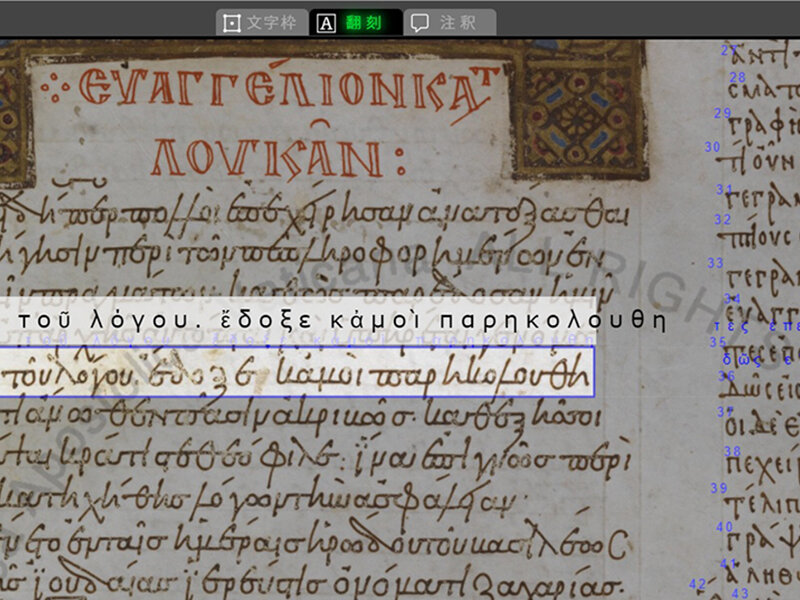Click line number 32 in margin
The width and height of the screenshot is (800, 600).
tap(723, 219)
